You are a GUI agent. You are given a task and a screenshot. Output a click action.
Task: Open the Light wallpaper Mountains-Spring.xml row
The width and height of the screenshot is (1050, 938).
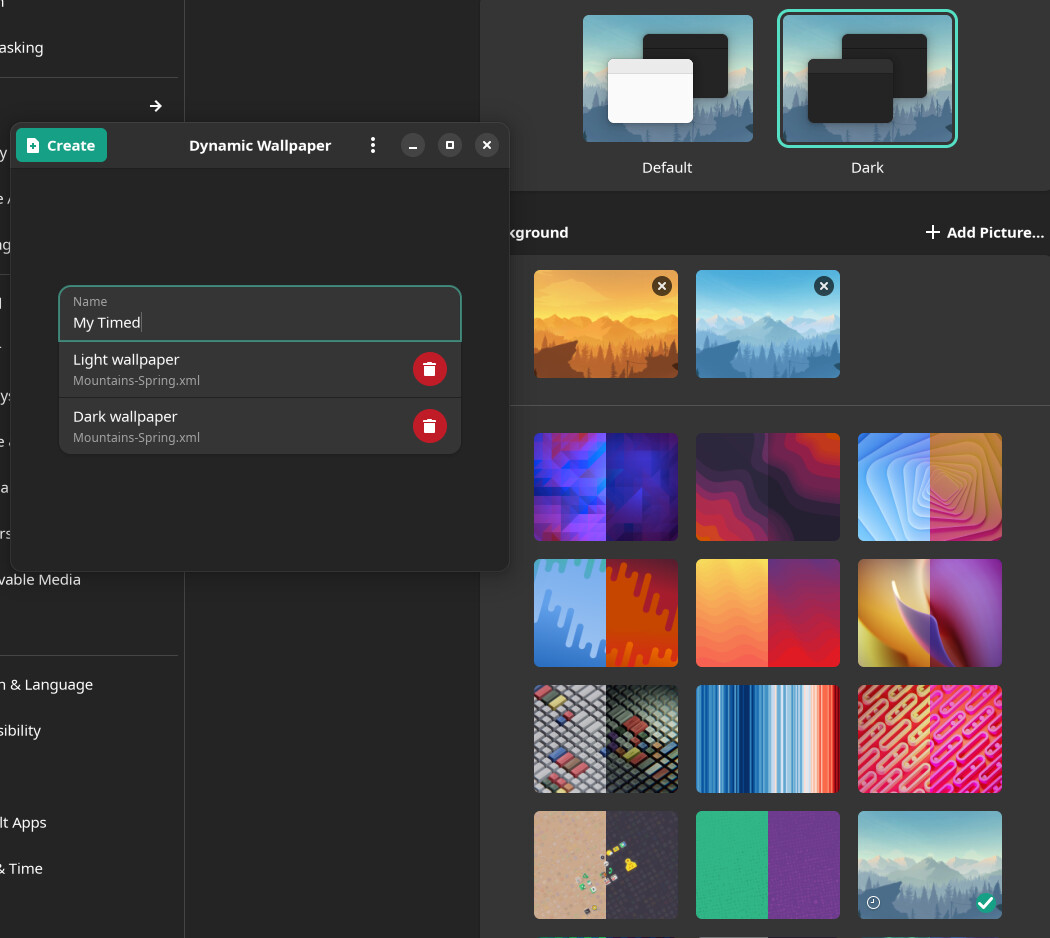pyautogui.click(x=230, y=369)
